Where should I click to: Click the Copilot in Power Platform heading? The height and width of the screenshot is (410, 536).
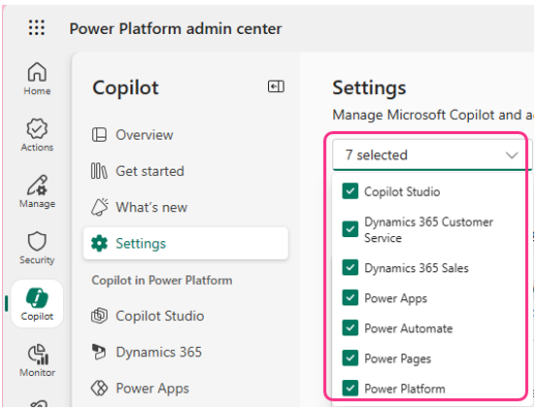coord(162,280)
